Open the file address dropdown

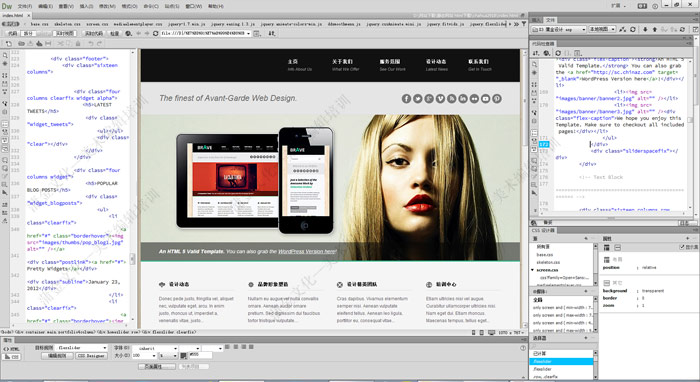248,33
